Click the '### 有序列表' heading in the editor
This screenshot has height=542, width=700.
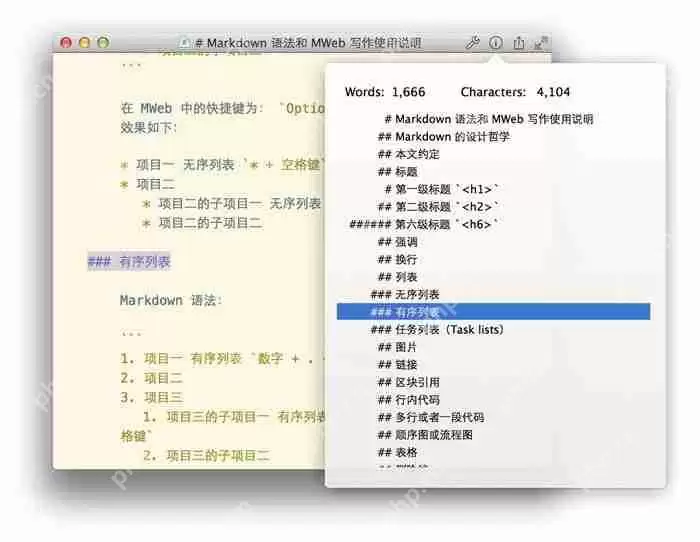point(129,262)
